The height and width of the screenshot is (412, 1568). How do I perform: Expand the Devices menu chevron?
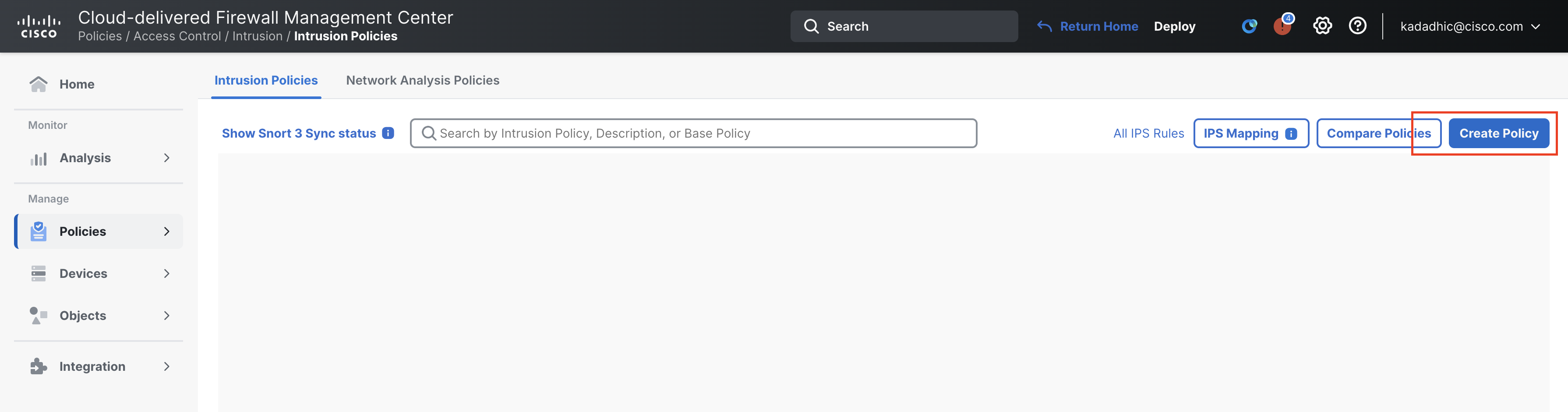coord(167,273)
